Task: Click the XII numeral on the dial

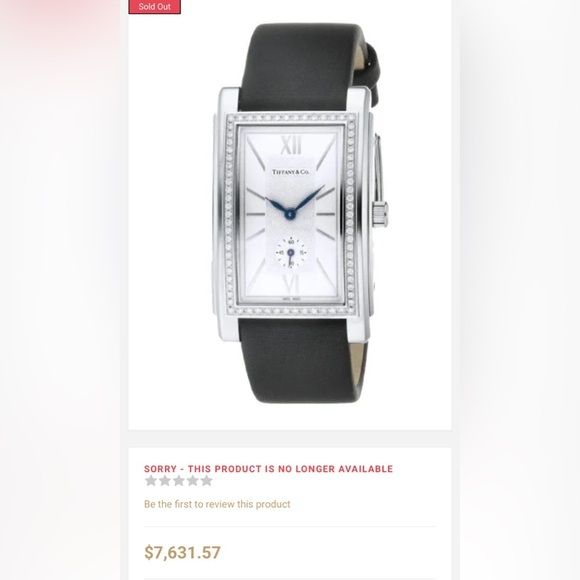Action: pyautogui.click(x=291, y=145)
